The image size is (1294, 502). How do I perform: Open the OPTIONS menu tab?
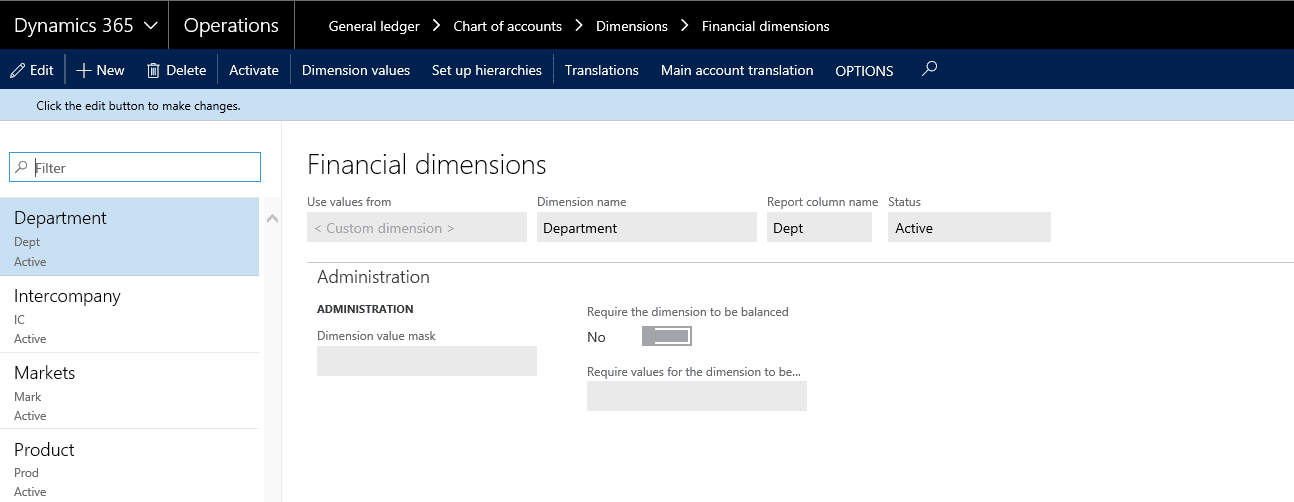864,71
